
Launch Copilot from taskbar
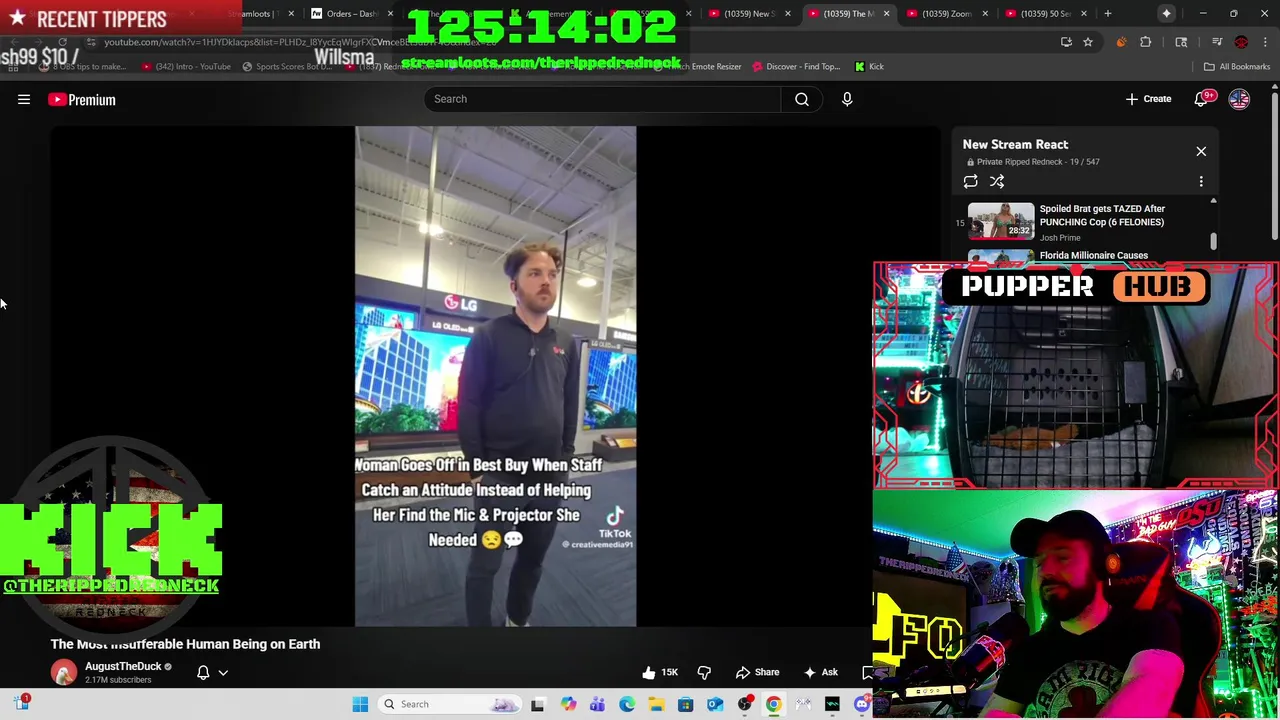click(x=568, y=704)
